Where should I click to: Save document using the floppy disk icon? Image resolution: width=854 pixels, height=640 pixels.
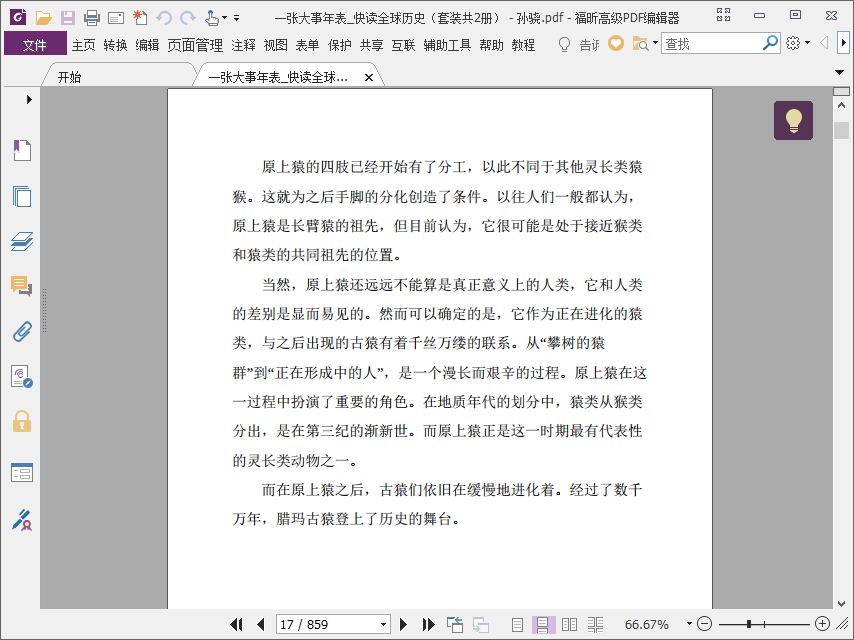68,18
